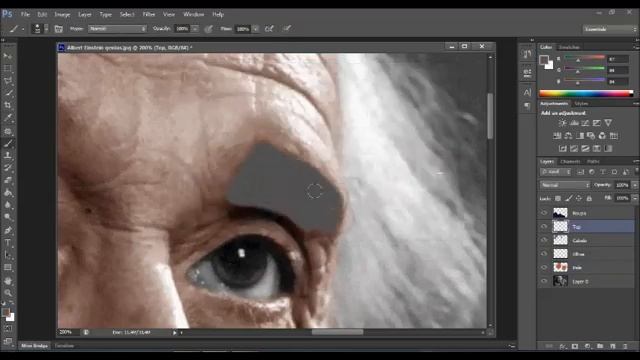
Task: Open the Essentials workspace dropdown
Action: click(x=610, y=29)
